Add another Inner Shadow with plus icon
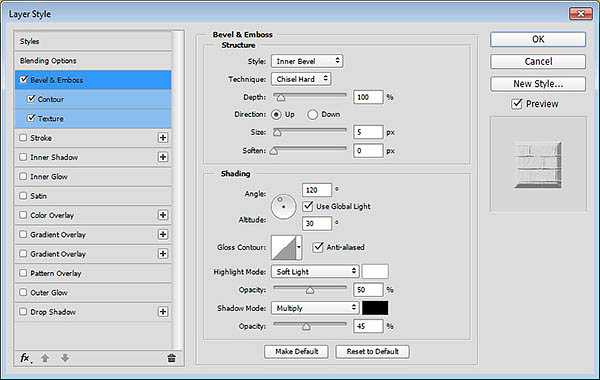Screen dimensions: 600x380 pyautogui.click(x=163, y=157)
